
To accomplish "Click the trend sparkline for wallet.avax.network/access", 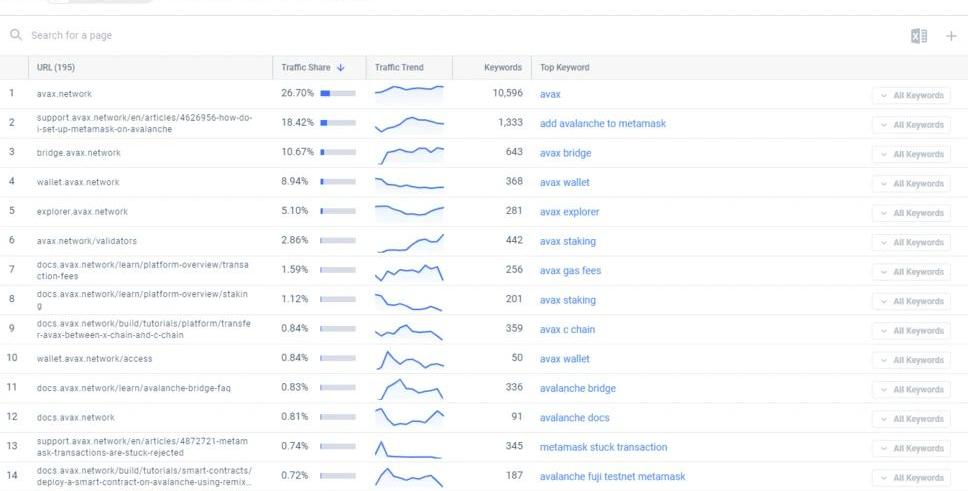I will point(409,359).
